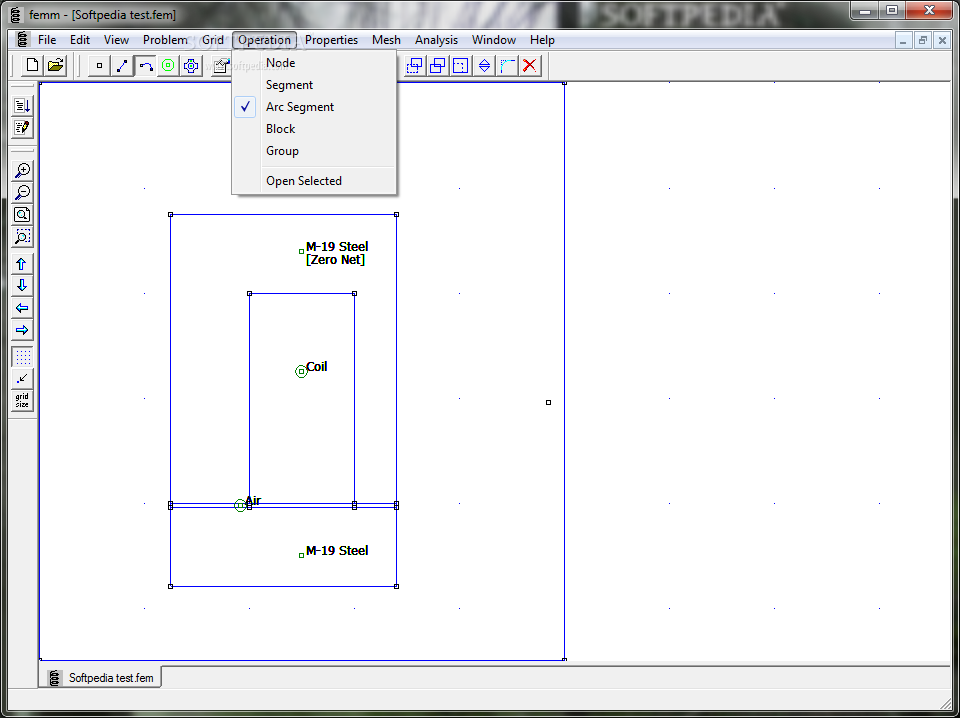960x718 pixels.
Task: Restore the inner document window
Action: click(923, 40)
